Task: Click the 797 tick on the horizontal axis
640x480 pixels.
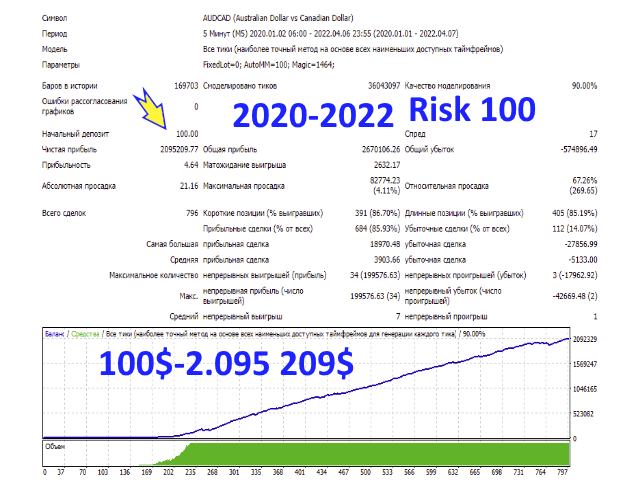Action: pos(562,472)
